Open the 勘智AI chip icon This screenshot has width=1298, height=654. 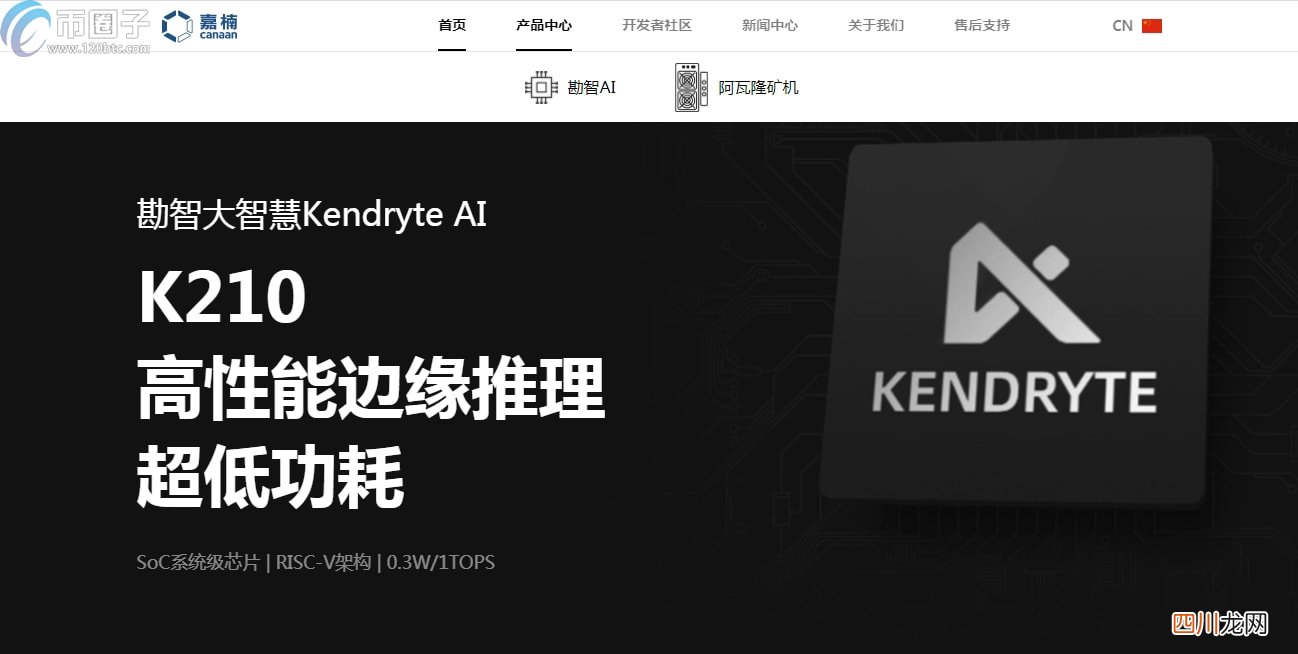[541, 87]
